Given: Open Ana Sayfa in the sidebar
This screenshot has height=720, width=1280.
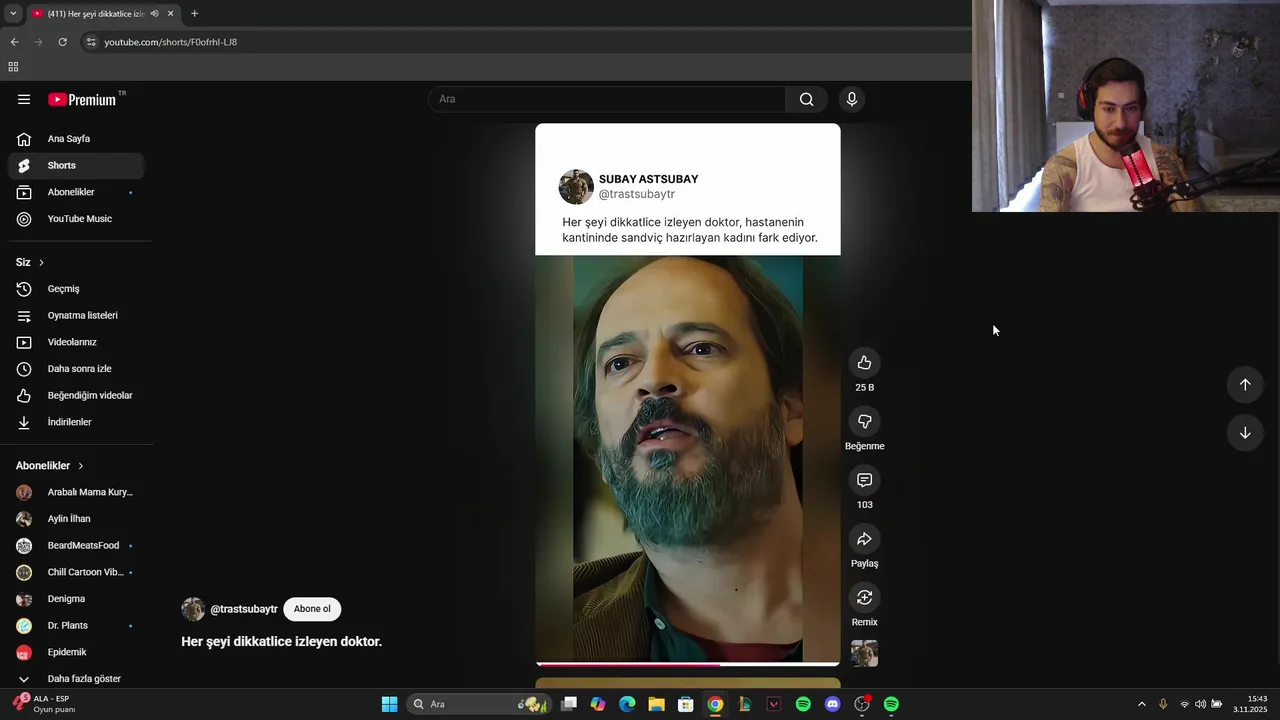Looking at the screenshot, I should pyautogui.click(x=75, y=139).
